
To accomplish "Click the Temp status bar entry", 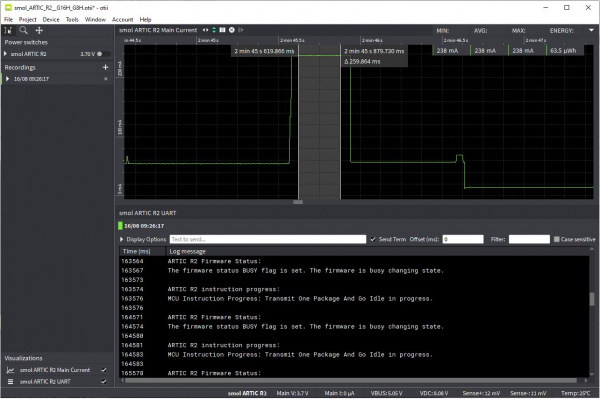I will pyautogui.click(x=576, y=393).
